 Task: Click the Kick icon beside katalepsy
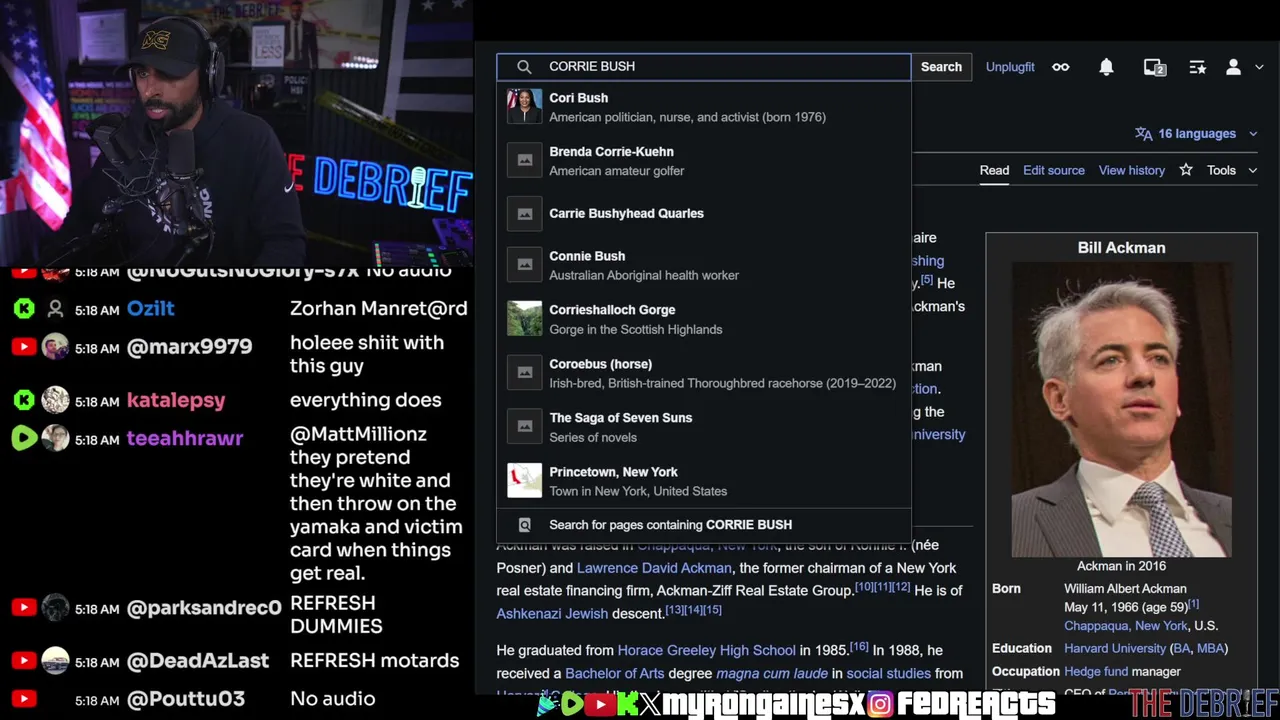click(24, 400)
